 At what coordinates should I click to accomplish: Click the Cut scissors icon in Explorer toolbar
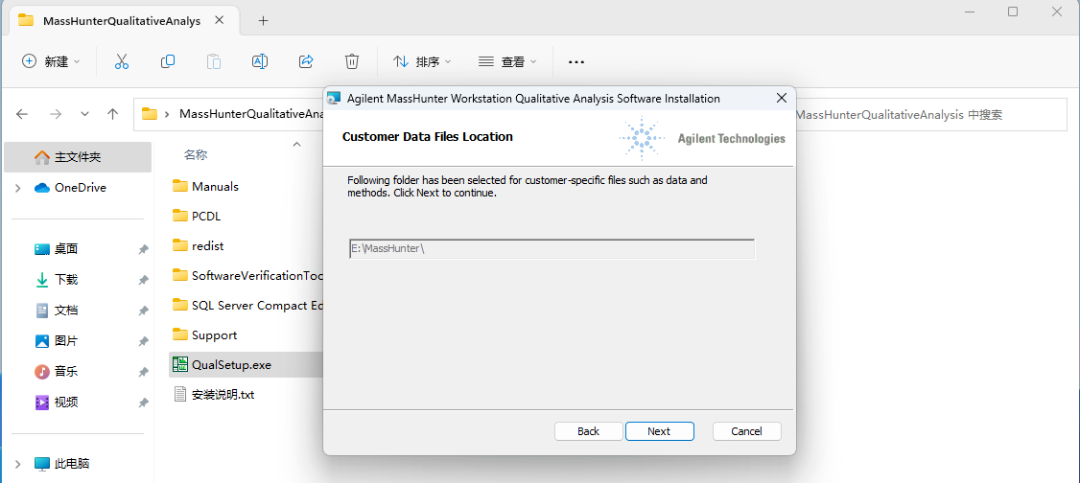pos(122,61)
